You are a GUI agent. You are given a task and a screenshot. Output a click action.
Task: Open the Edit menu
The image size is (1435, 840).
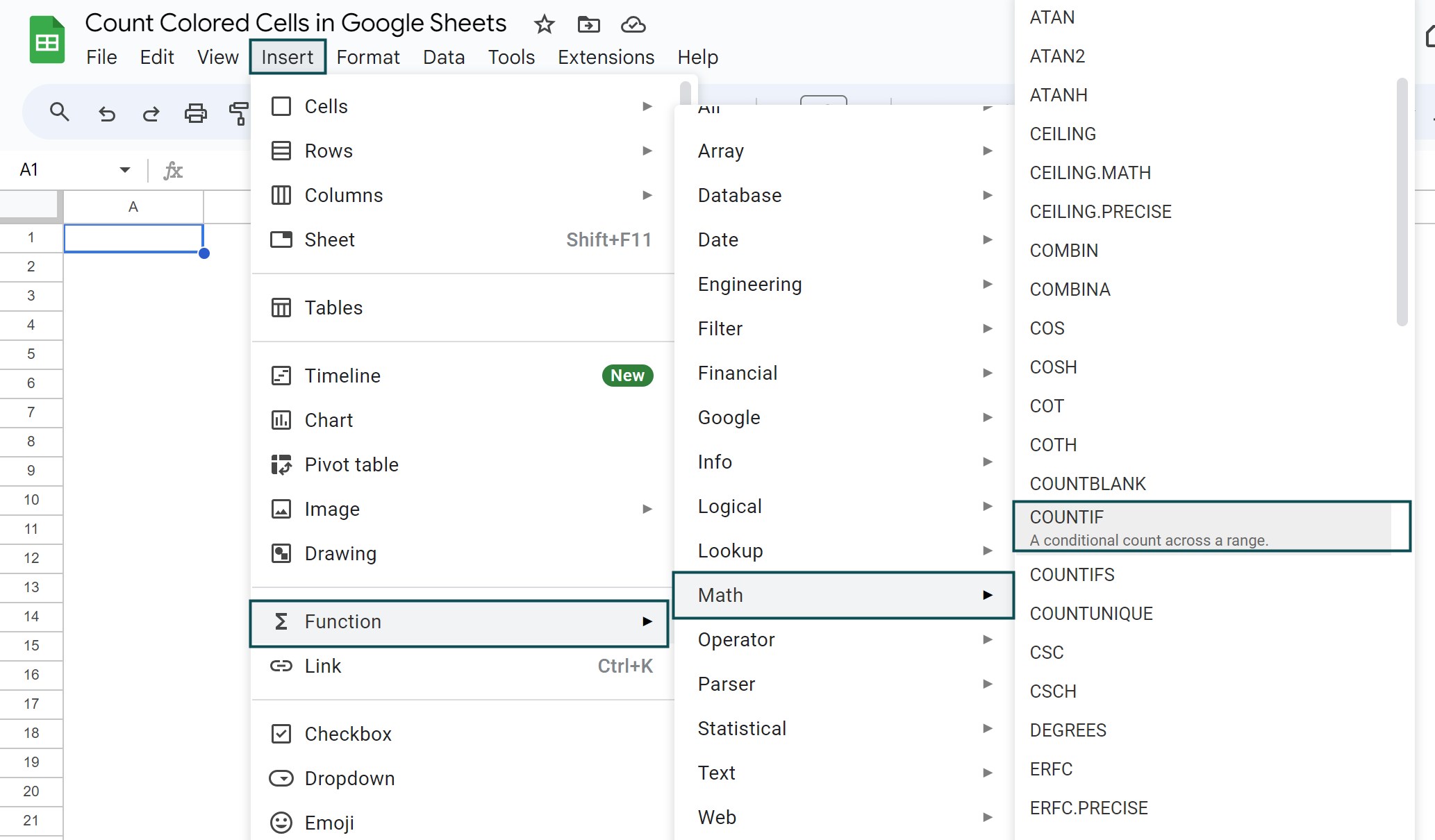pyautogui.click(x=157, y=57)
